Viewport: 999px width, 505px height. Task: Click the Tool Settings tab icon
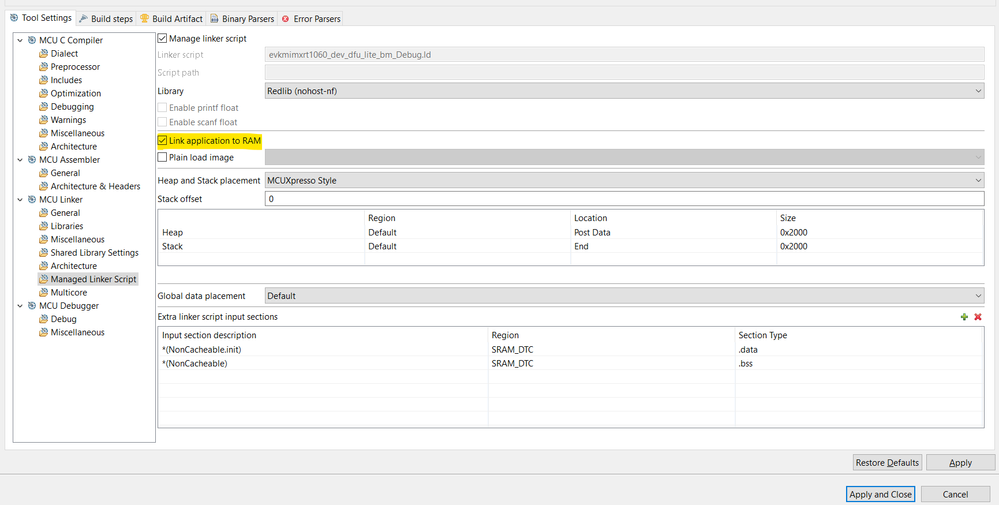tap(14, 18)
